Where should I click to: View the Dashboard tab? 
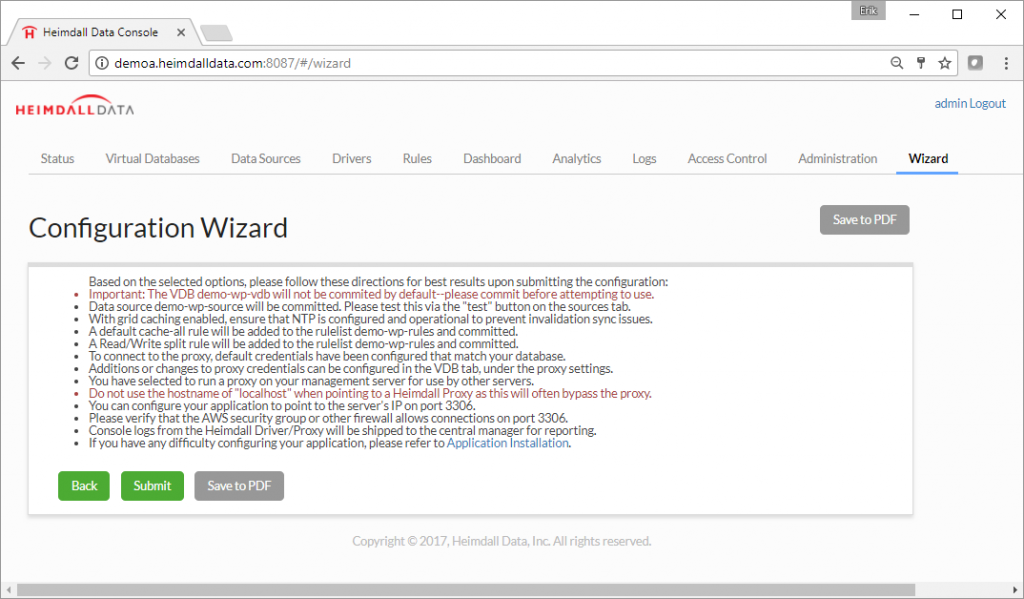tap(492, 159)
